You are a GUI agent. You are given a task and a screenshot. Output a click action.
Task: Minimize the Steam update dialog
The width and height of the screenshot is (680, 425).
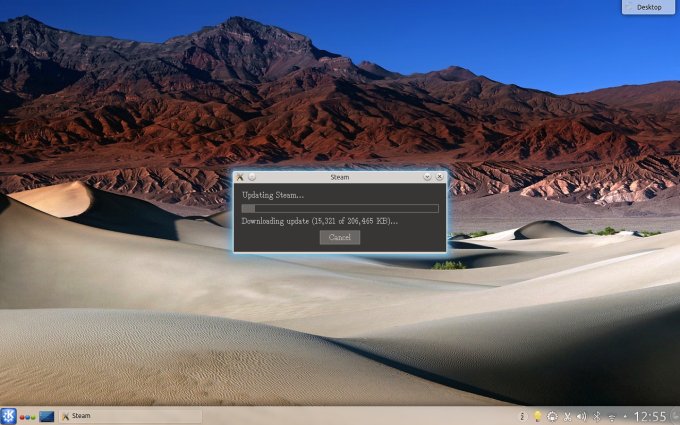pyautogui.click(x=427, y=177)
